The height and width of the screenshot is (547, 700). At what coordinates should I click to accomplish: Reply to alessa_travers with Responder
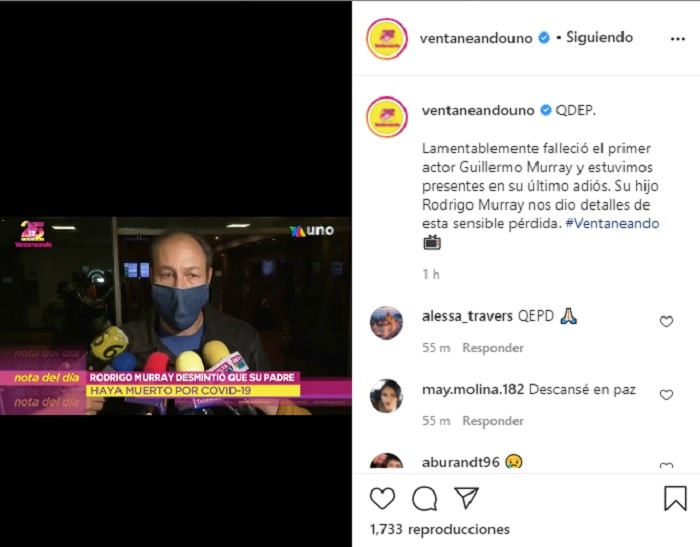click(x=493, y=347)
